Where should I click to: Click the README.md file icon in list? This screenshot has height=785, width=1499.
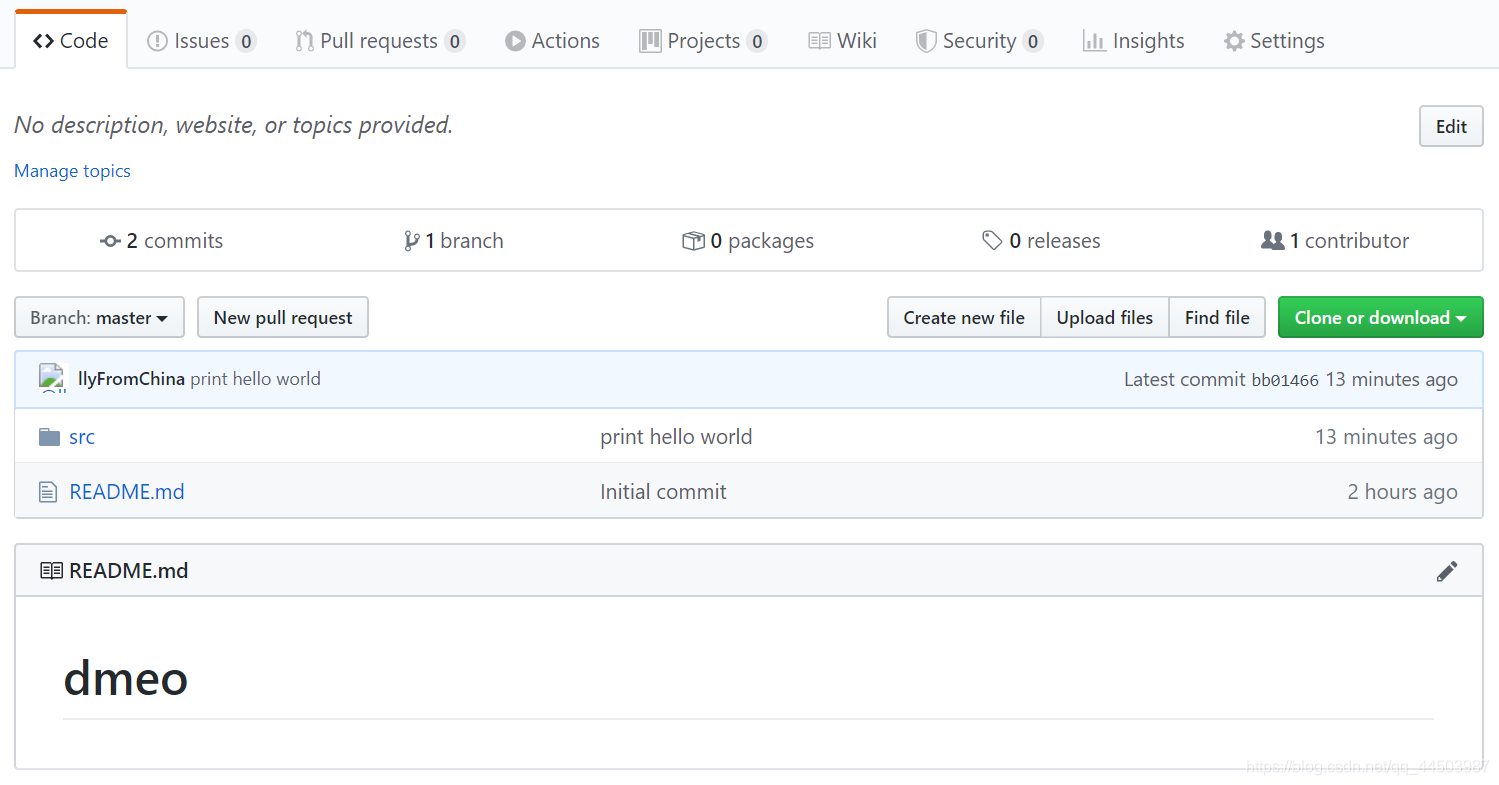tap(48, 492)
